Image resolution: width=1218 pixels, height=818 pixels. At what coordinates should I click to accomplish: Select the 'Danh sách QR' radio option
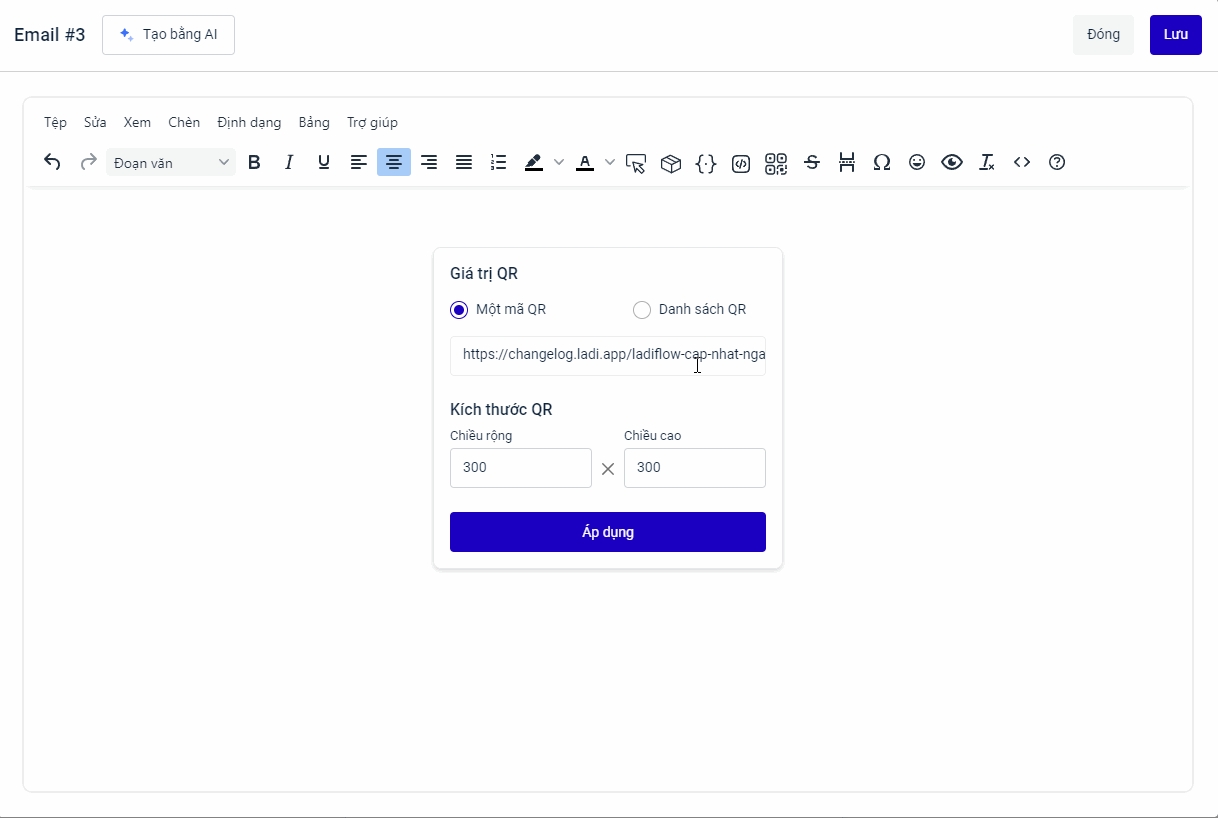pos(642,310)
